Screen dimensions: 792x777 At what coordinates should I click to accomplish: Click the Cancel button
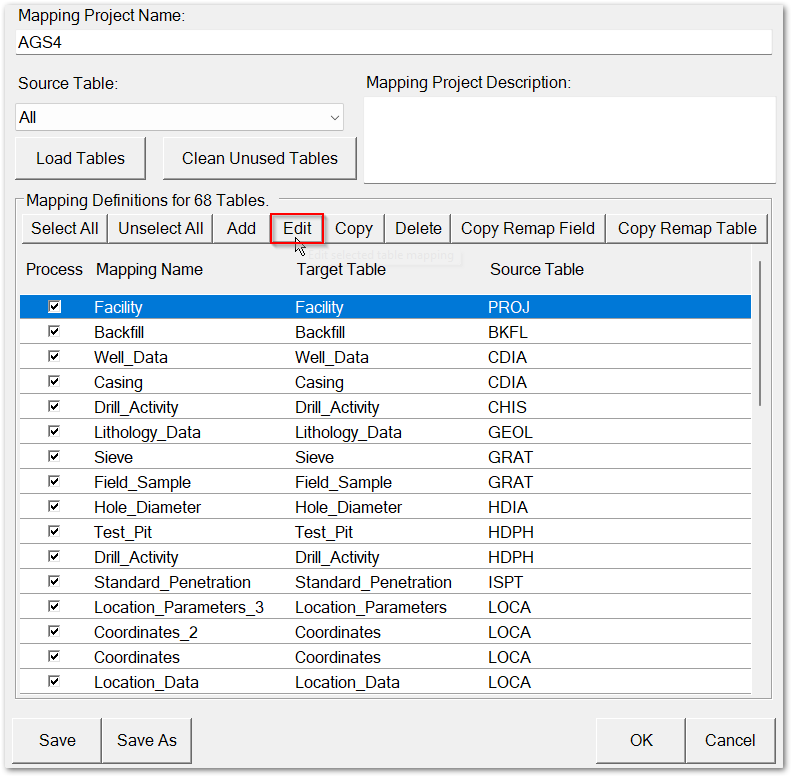click(730, 740)
